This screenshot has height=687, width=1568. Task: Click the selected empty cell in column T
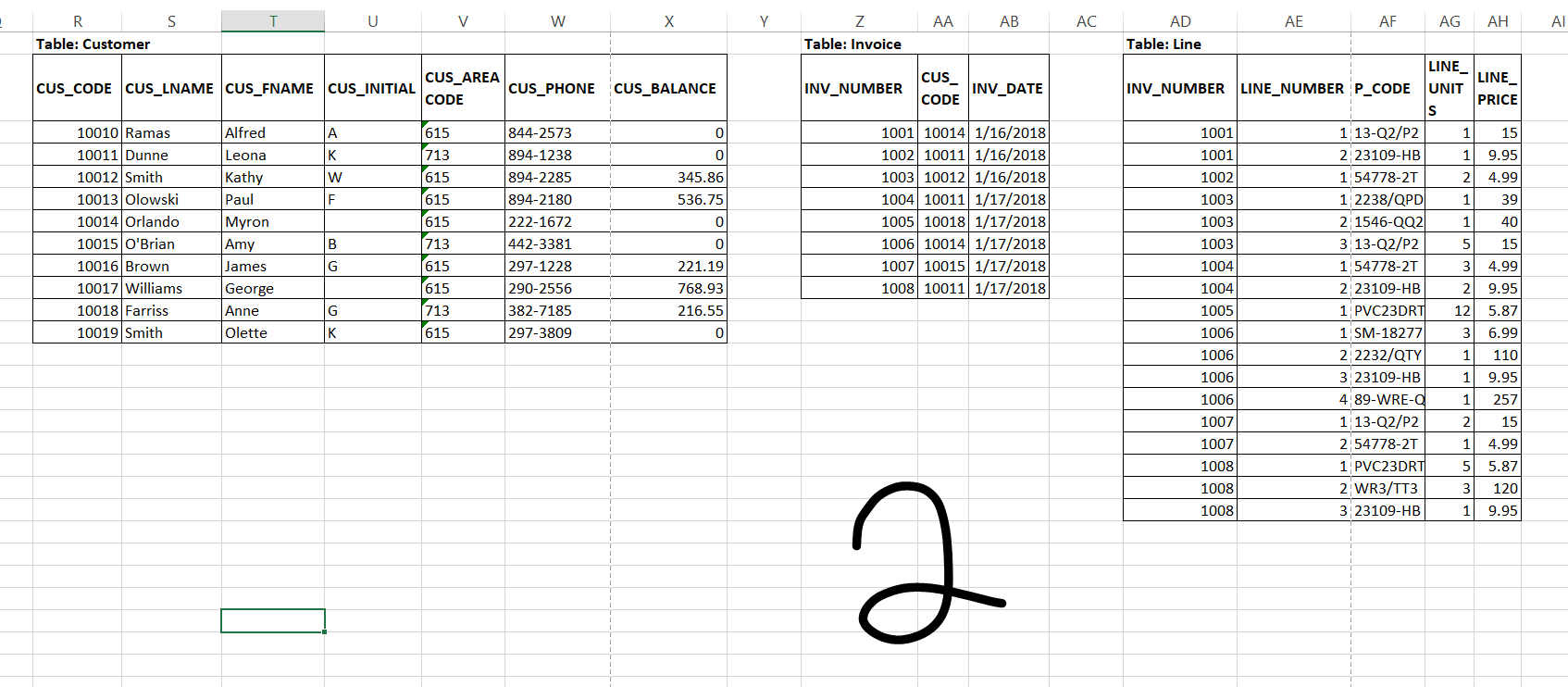273,620
